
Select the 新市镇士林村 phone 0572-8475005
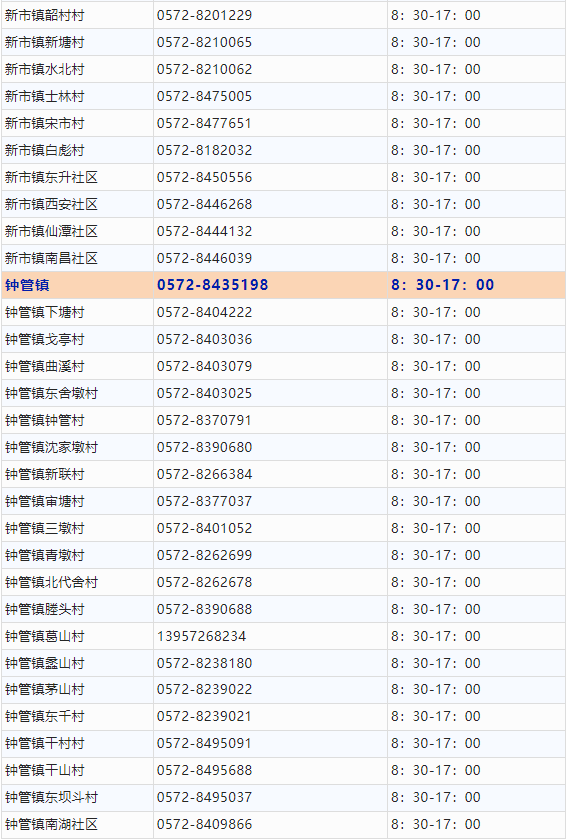pyautogui.click(x=204, y=96)
